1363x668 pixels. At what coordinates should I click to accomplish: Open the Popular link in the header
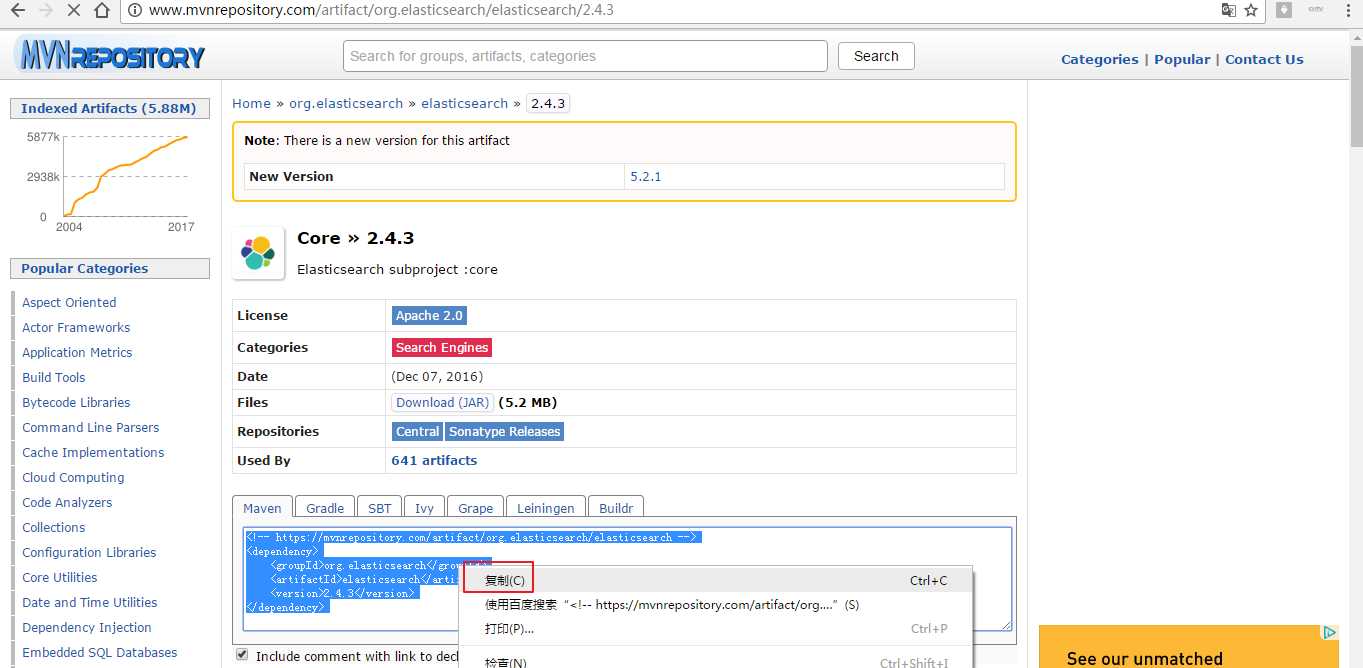pos(1182,59)
